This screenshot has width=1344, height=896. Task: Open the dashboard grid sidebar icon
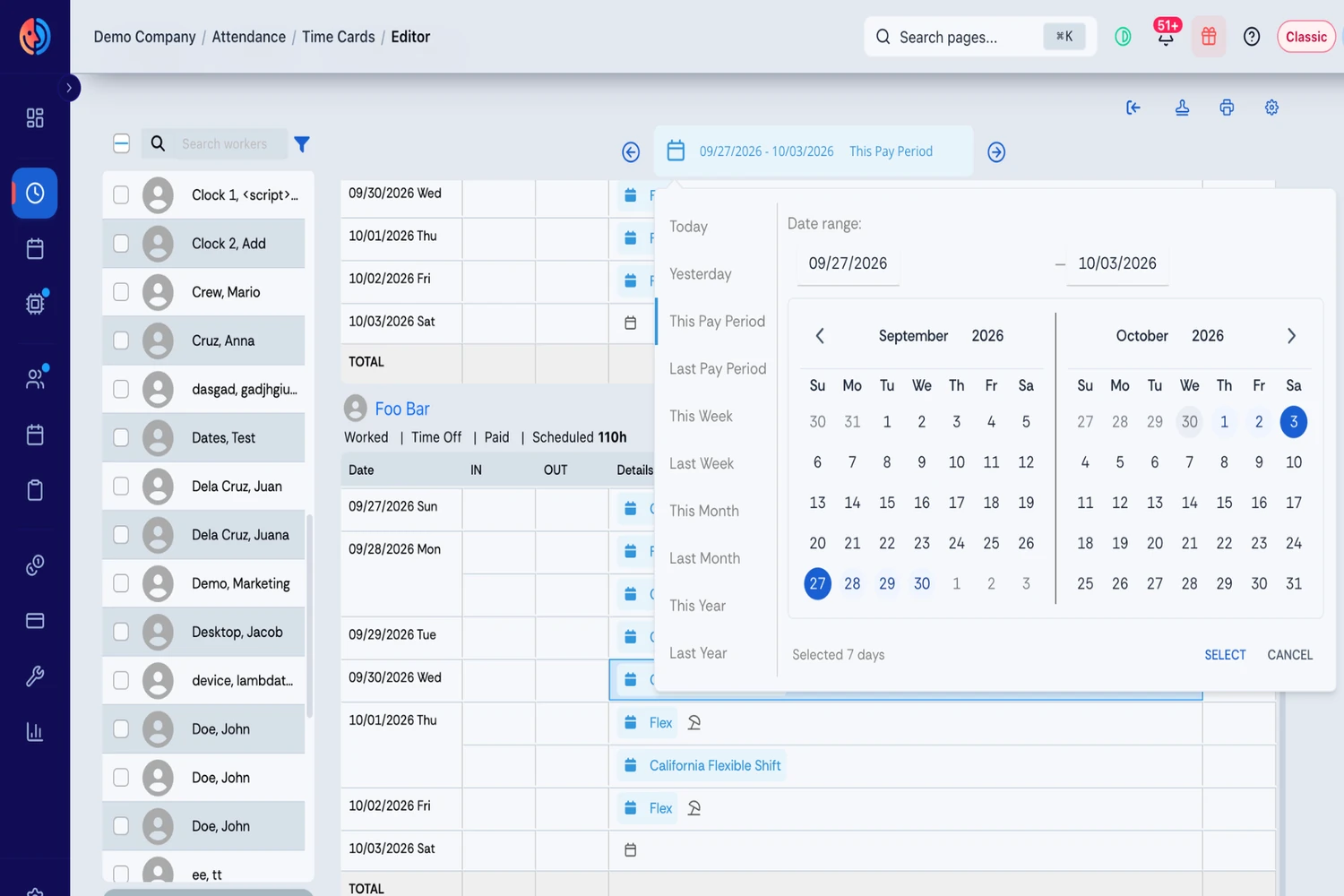(35, 118)
